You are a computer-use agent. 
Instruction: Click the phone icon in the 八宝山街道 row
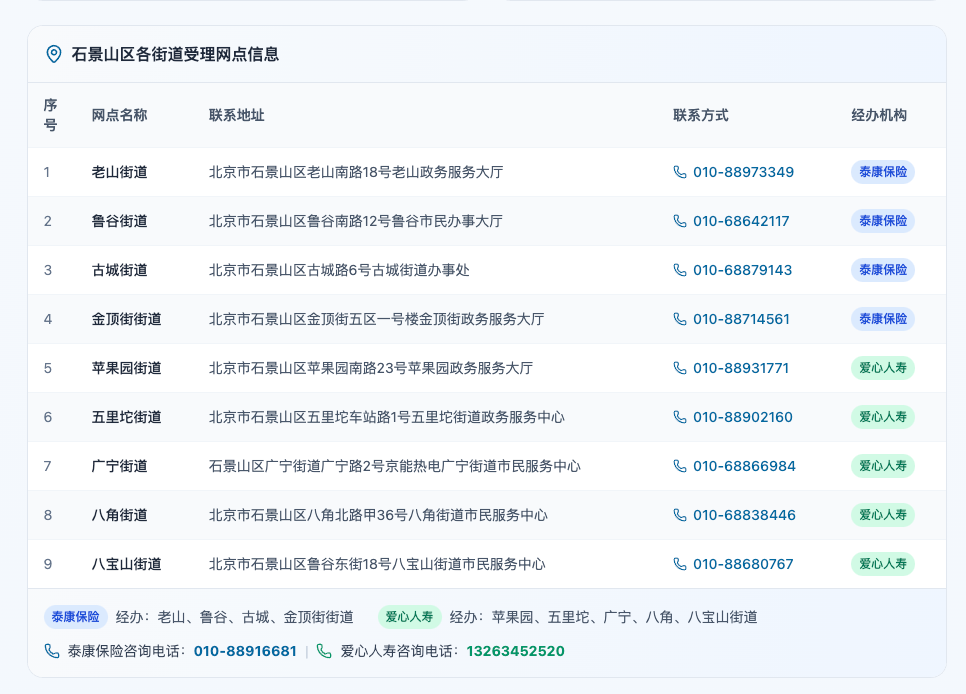point(680,564)
